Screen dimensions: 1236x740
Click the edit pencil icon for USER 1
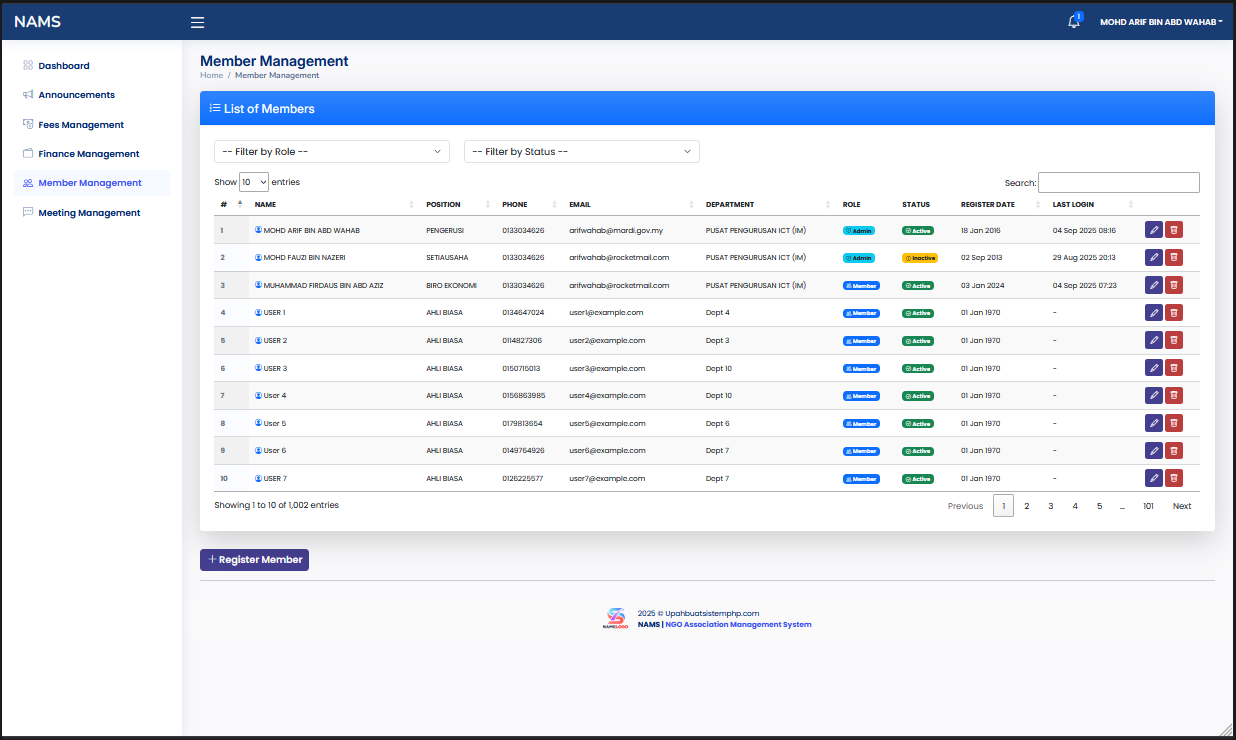(1154, 313)
